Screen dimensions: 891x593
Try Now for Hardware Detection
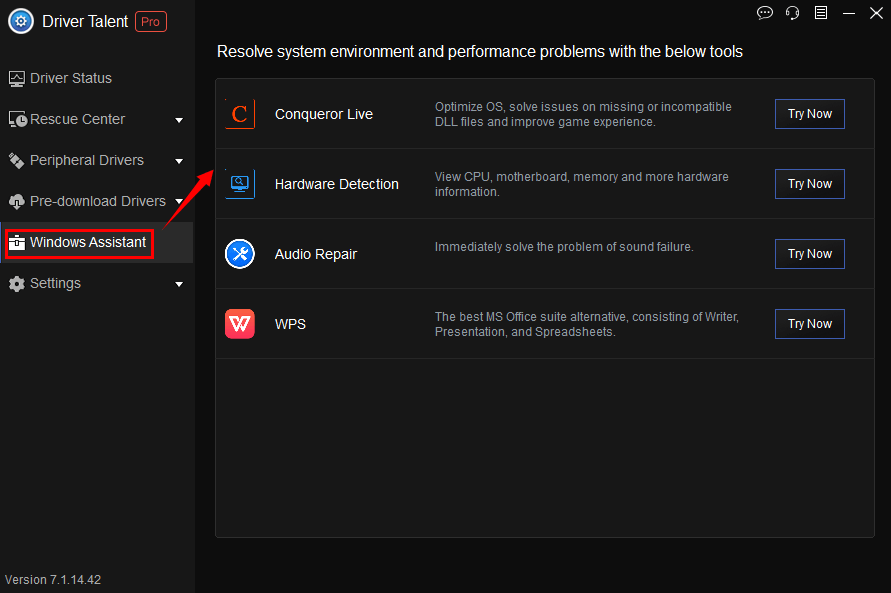point(810,184)
